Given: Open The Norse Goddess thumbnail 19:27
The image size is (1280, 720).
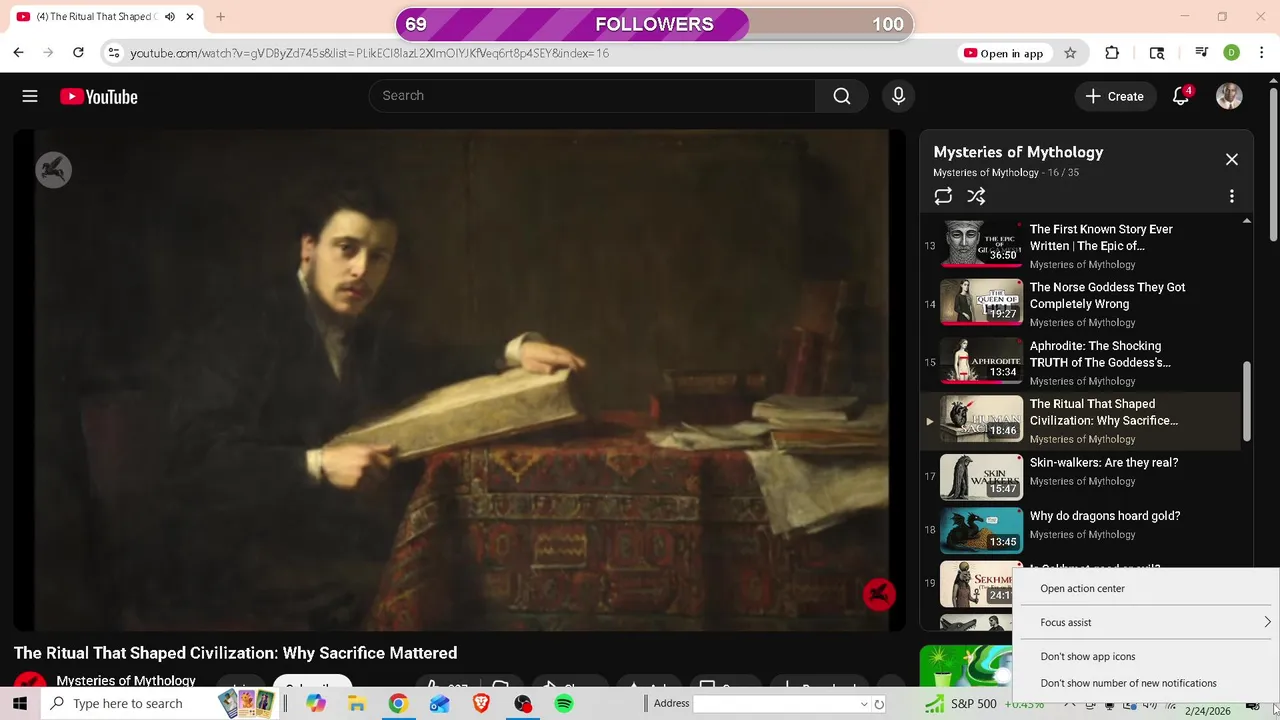Looking at the screenshot, I should [981, 303].
